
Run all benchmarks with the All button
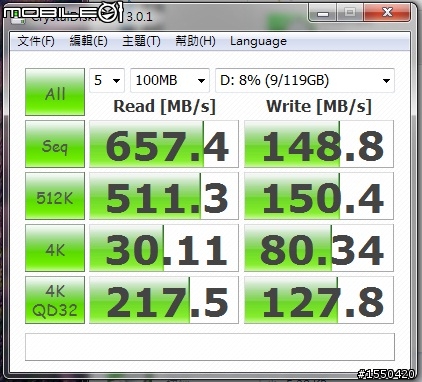pyautogui.click(x=55, y=92)
